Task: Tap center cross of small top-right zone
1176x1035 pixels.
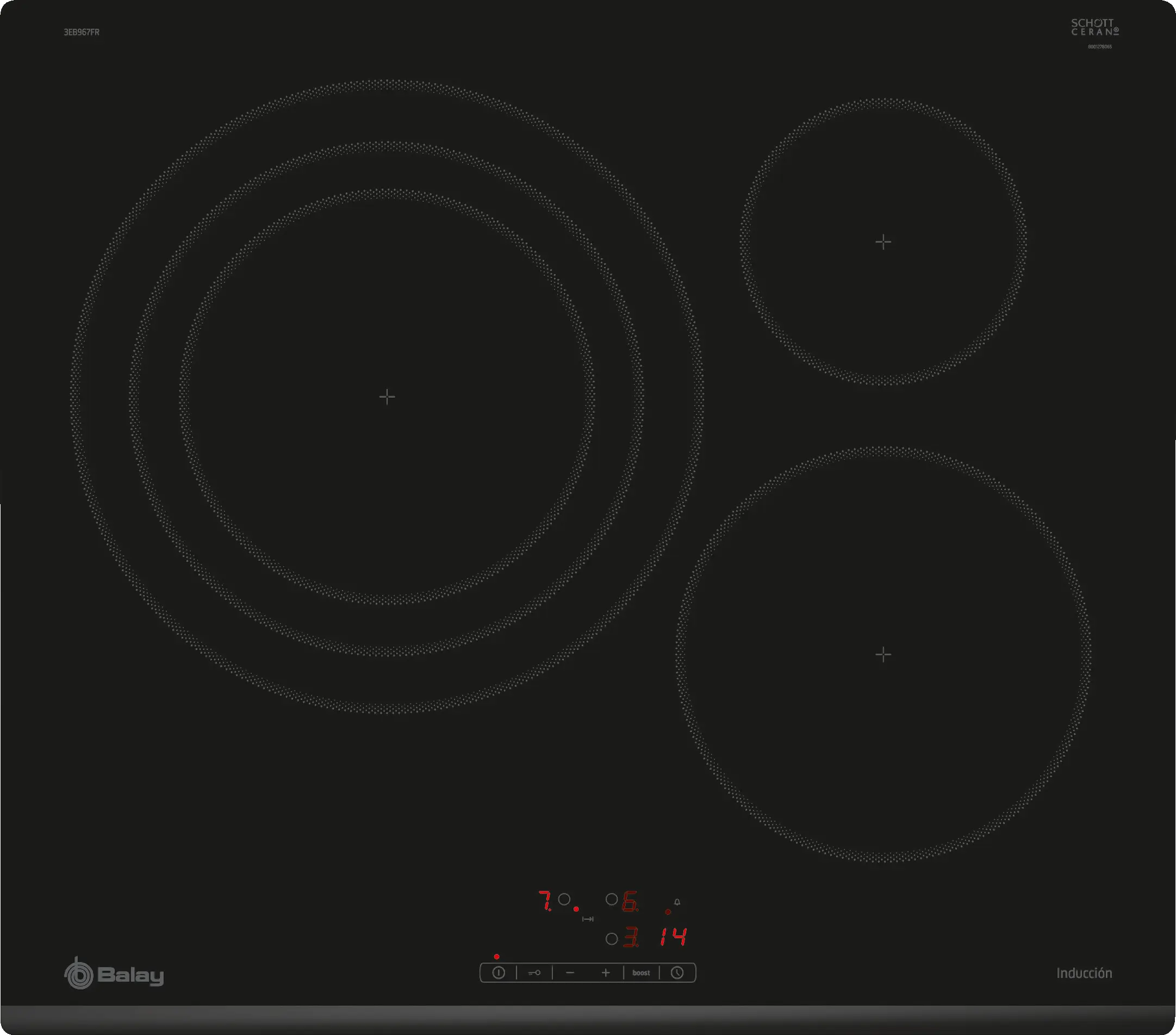Action: [883, 242]
